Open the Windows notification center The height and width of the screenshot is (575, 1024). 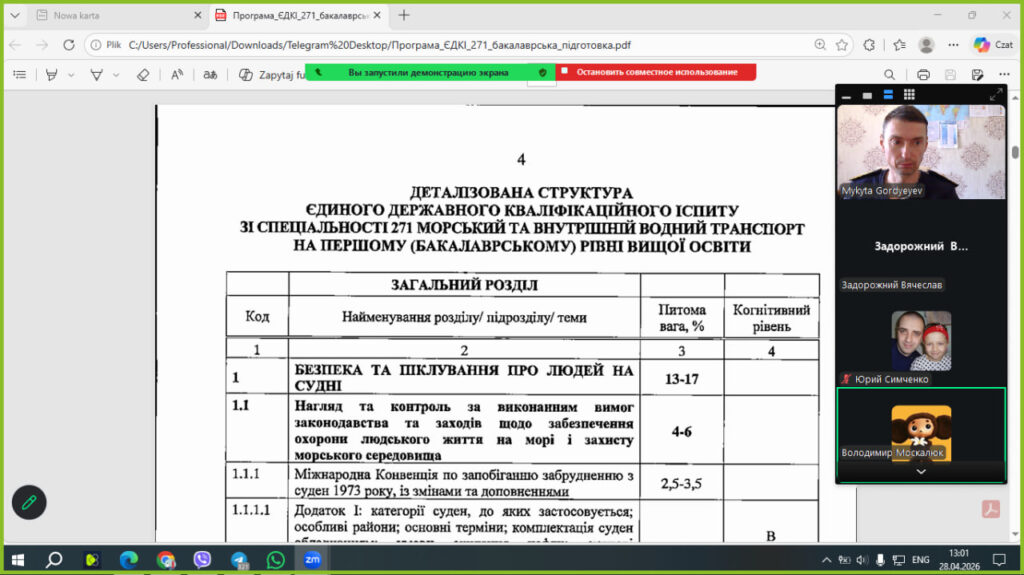point(999,560)
